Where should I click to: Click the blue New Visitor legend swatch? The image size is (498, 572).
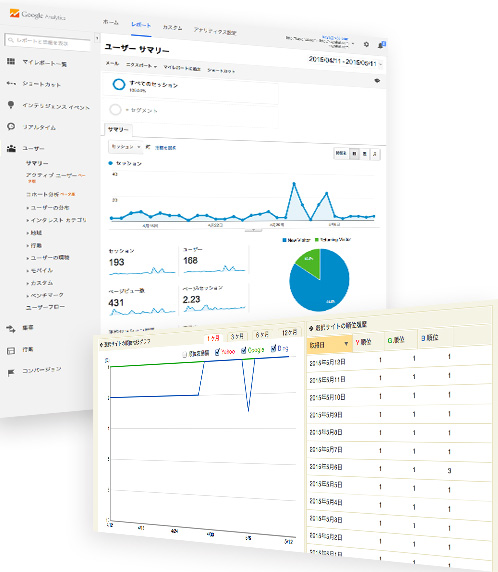[x=285, y=240]
